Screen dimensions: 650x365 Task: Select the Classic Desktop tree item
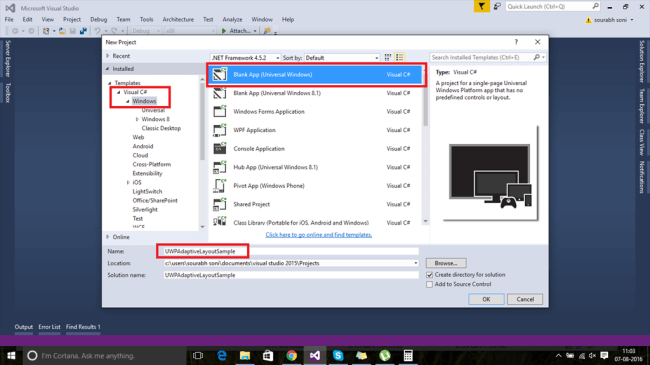coord(161,128)
